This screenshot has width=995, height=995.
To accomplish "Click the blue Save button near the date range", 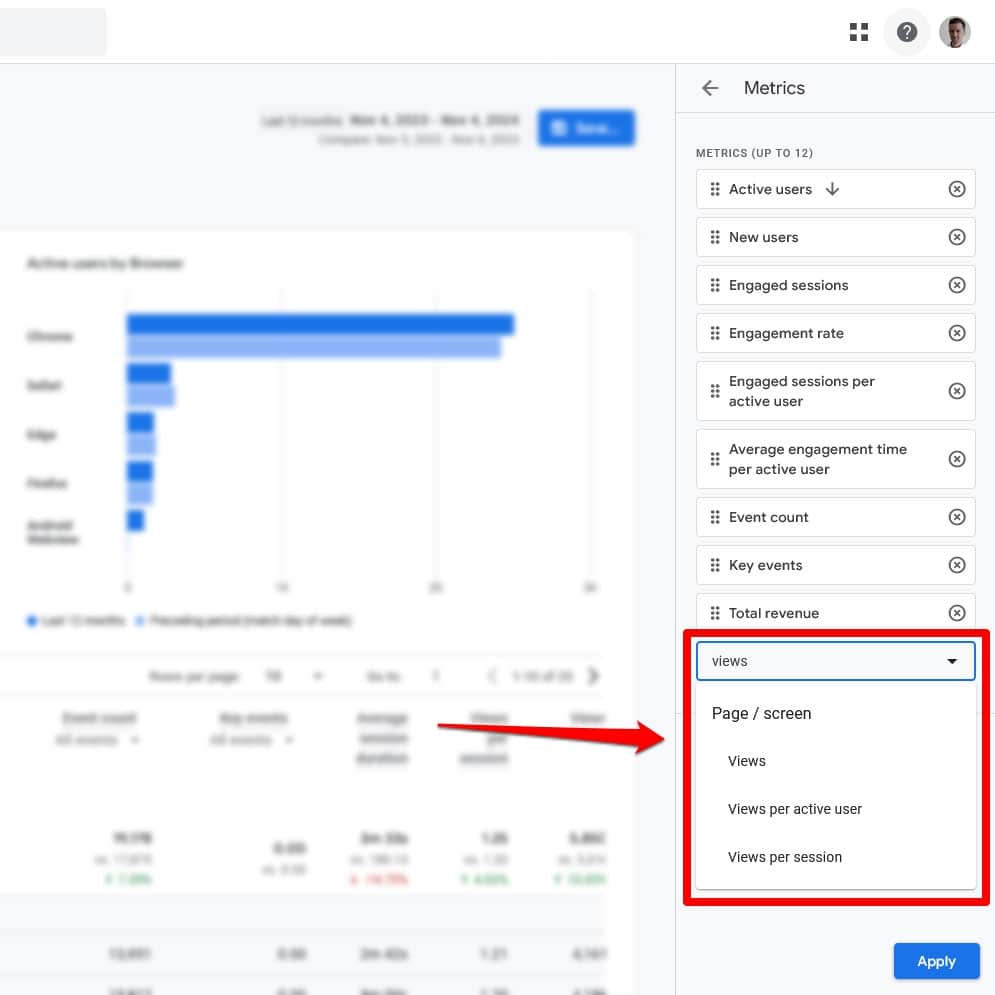I will coord(586,128).
